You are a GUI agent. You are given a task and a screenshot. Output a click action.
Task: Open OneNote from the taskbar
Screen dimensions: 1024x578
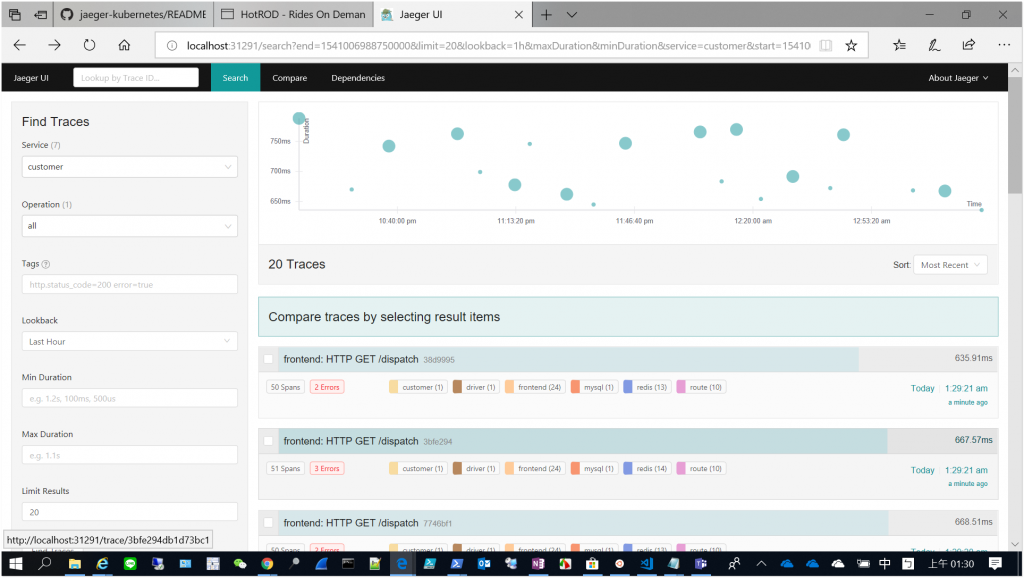pos(538,564)
